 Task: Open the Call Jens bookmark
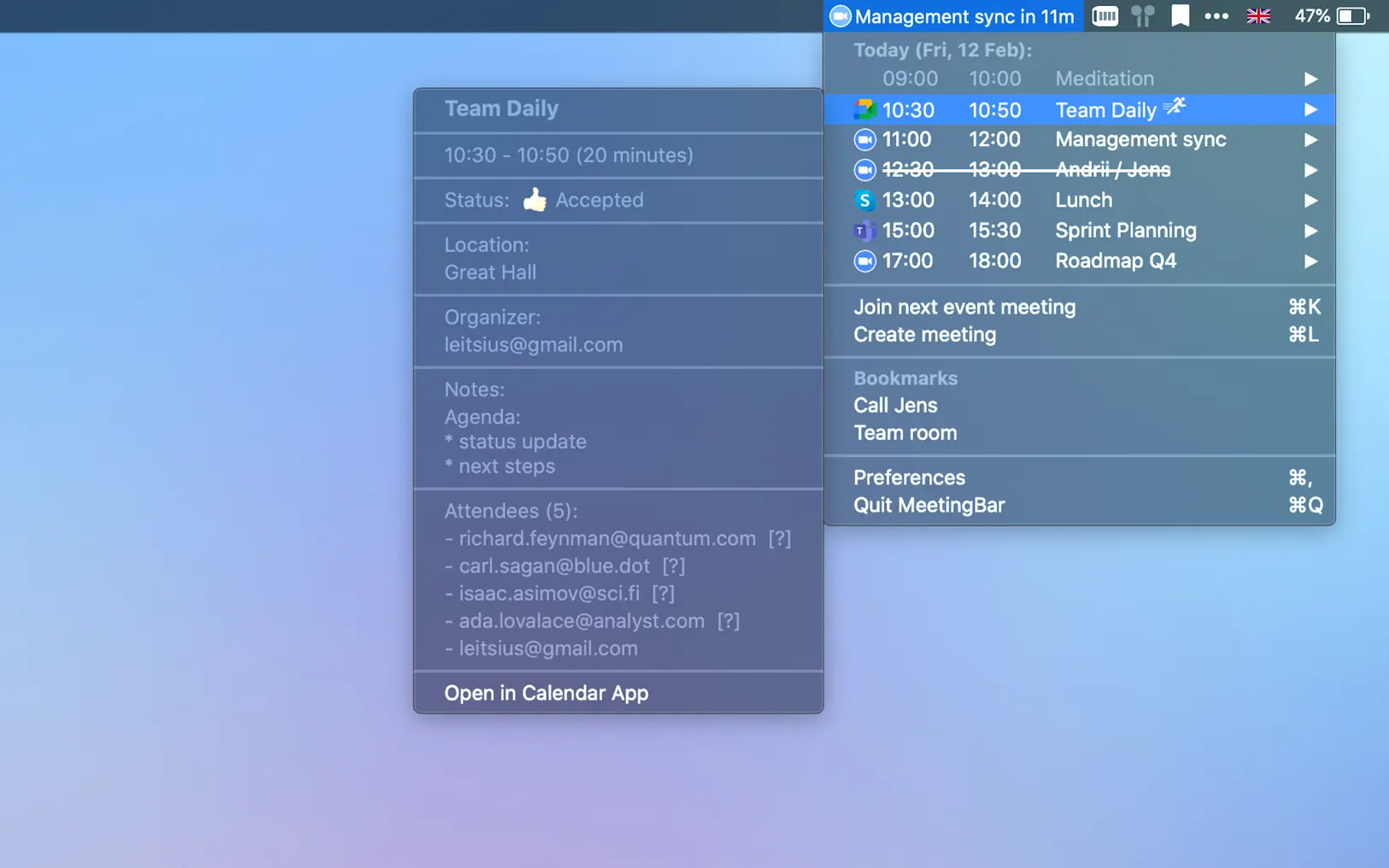click(895, 405)
